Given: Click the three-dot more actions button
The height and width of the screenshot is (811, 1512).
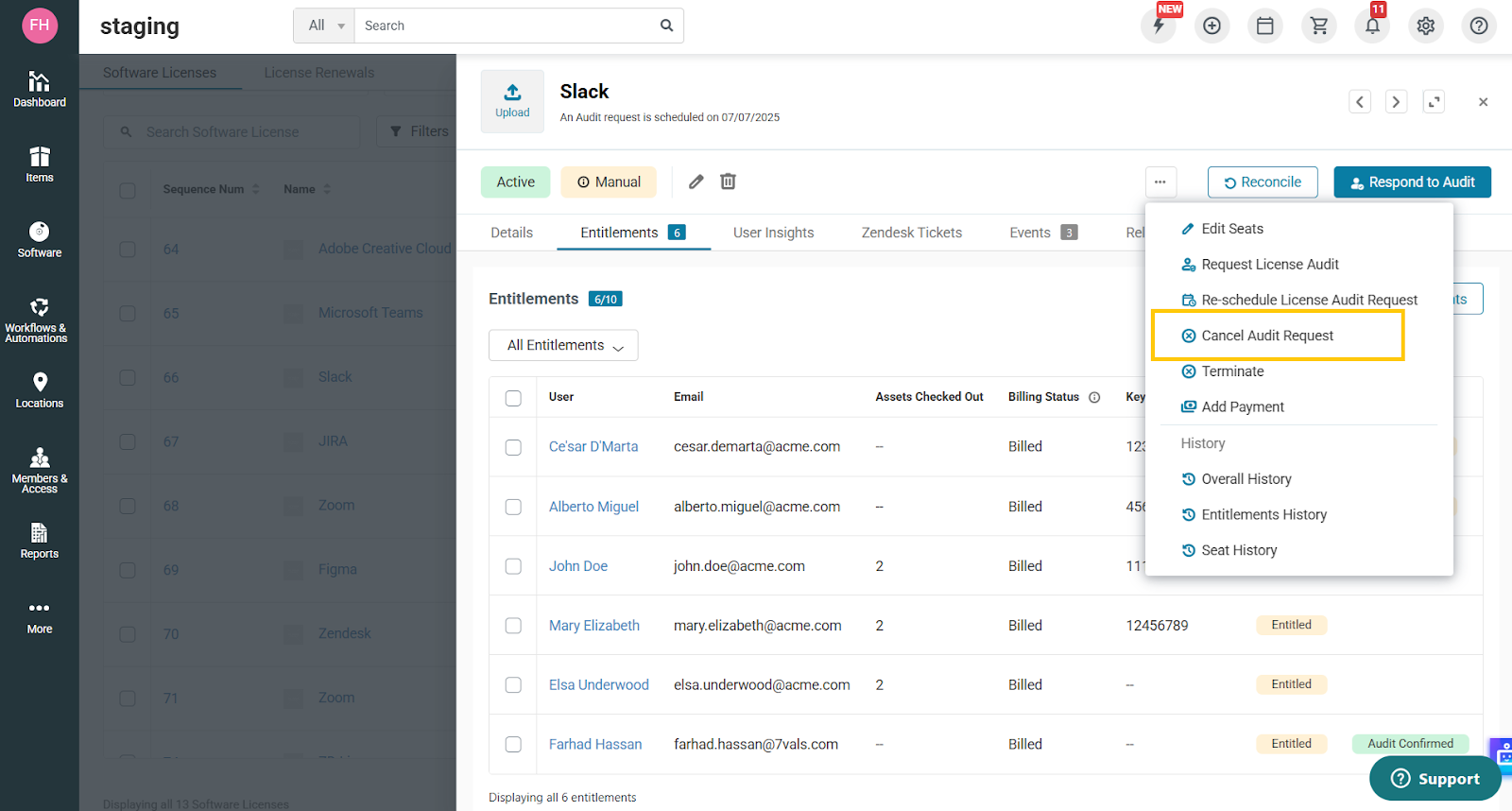Looking at the screenshot, I should point(1160,182).
